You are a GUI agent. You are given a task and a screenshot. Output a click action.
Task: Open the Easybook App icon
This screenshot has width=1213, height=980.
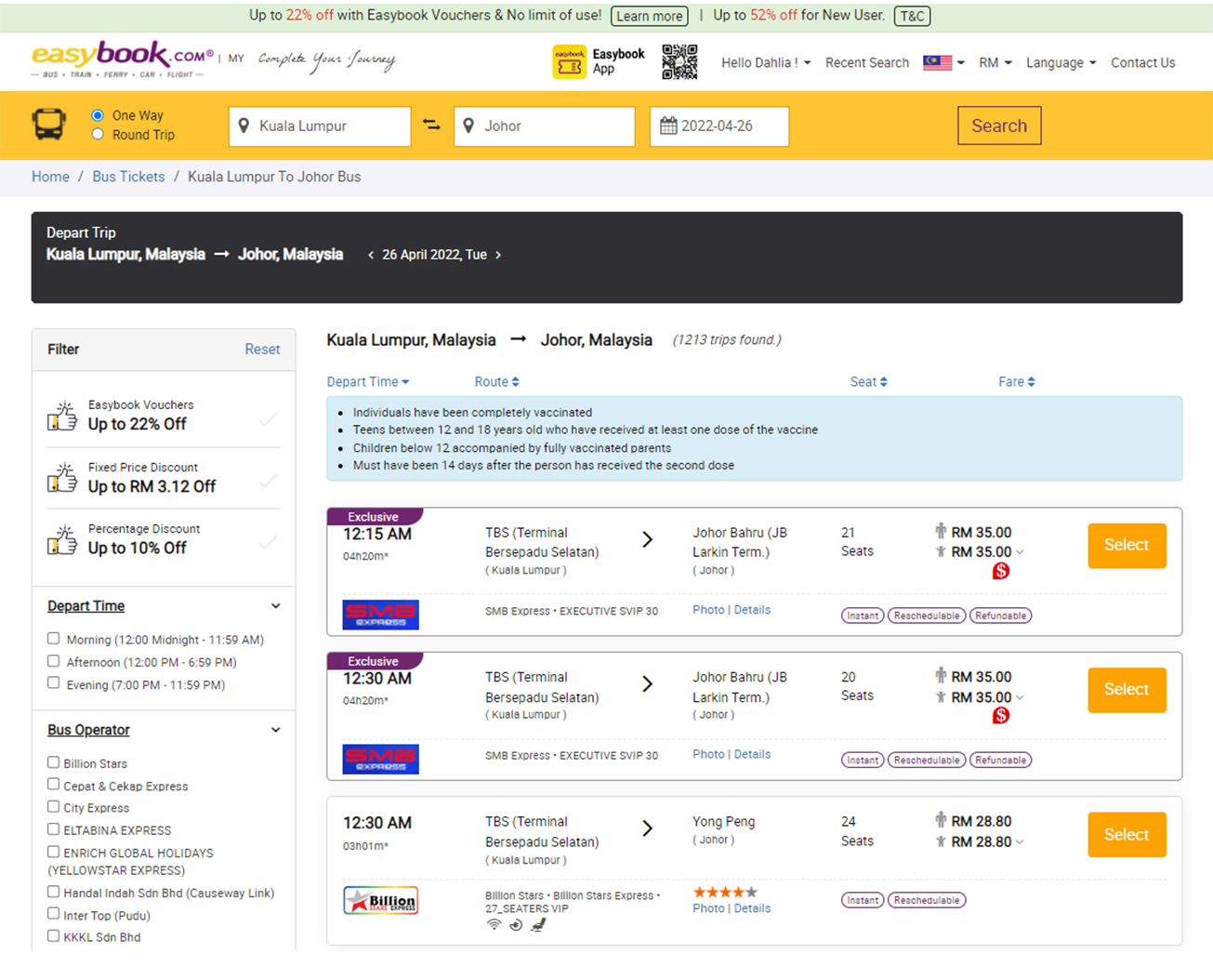point(569,62)
